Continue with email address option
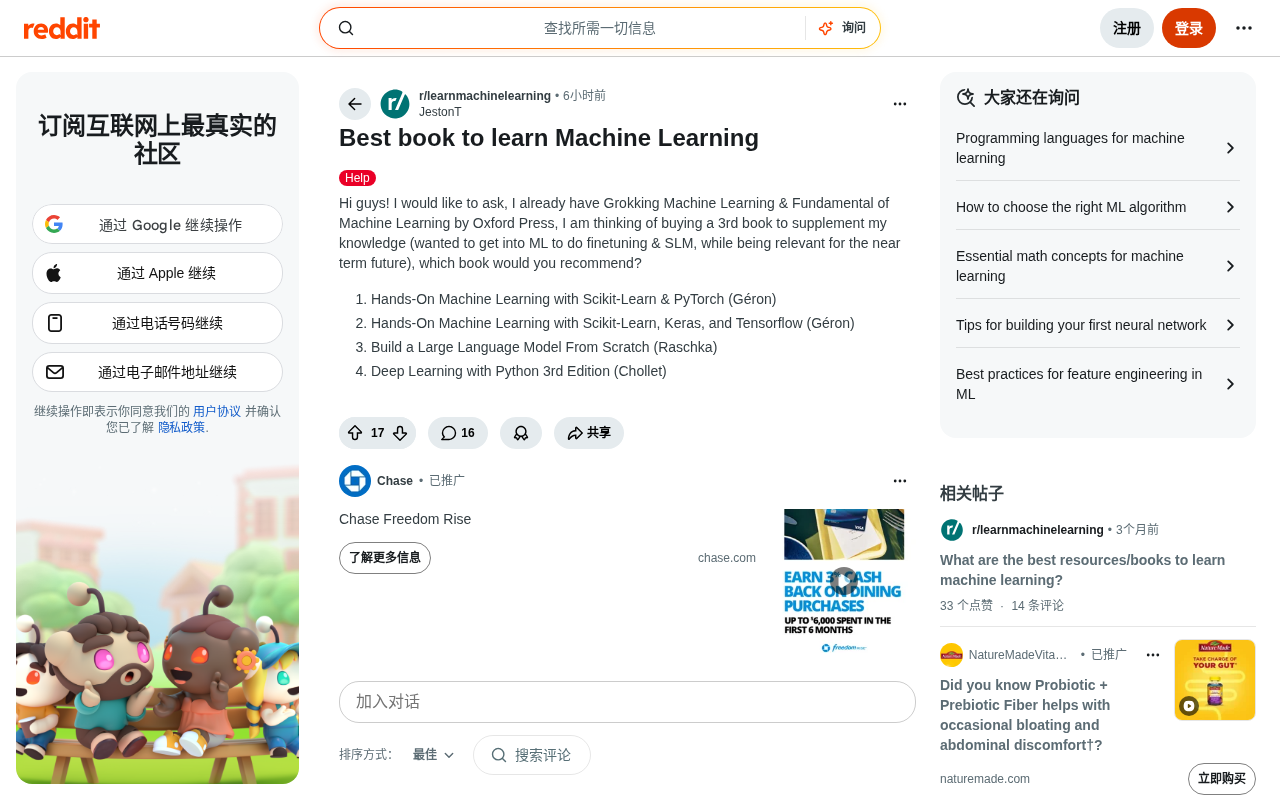This screenshot has width=1280, height=800. (157, 372)
